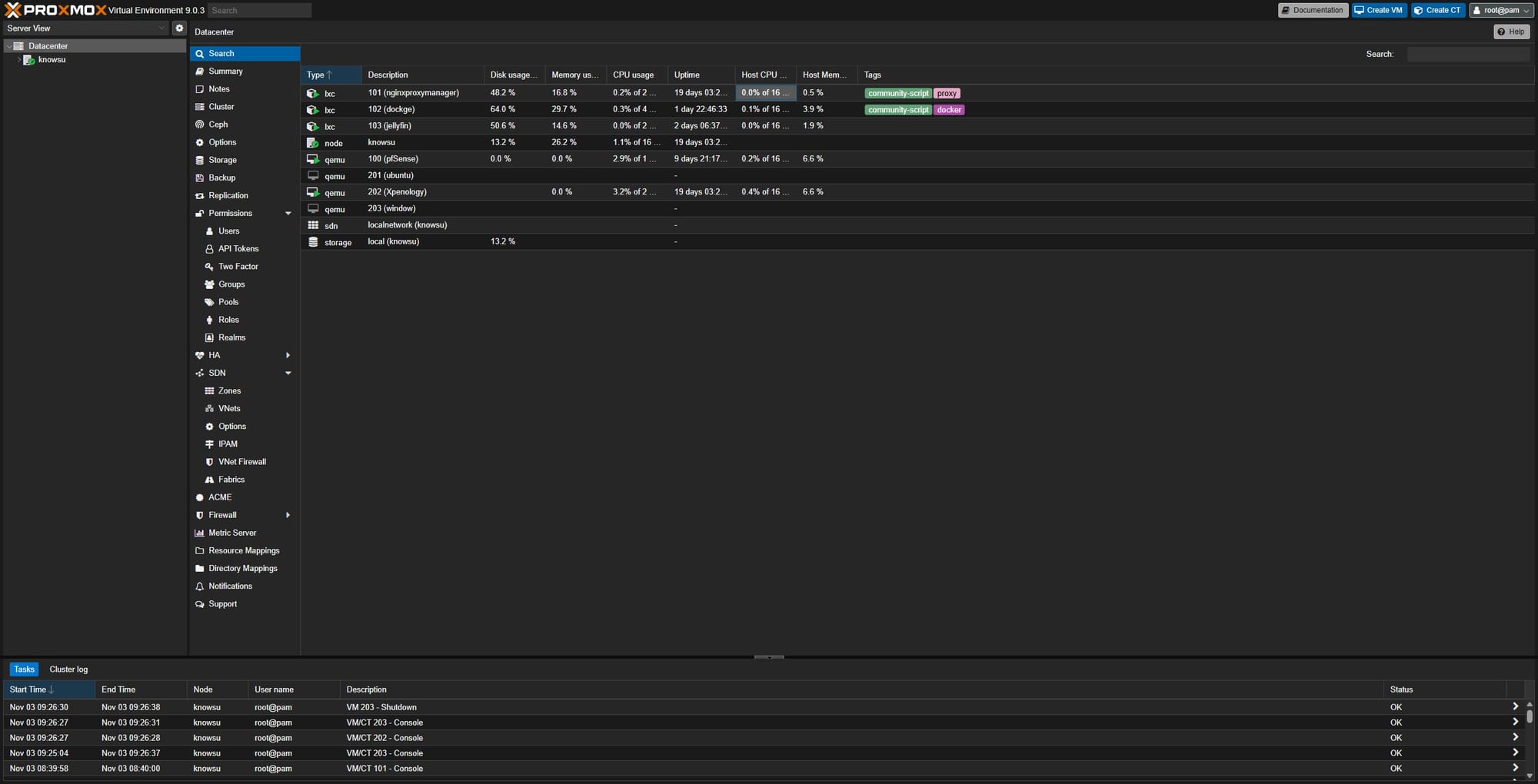Click the Metric Server chart icon
The height and width of the screenshot is (784, 1538).
pyautogui.click(x=200, y=533)
